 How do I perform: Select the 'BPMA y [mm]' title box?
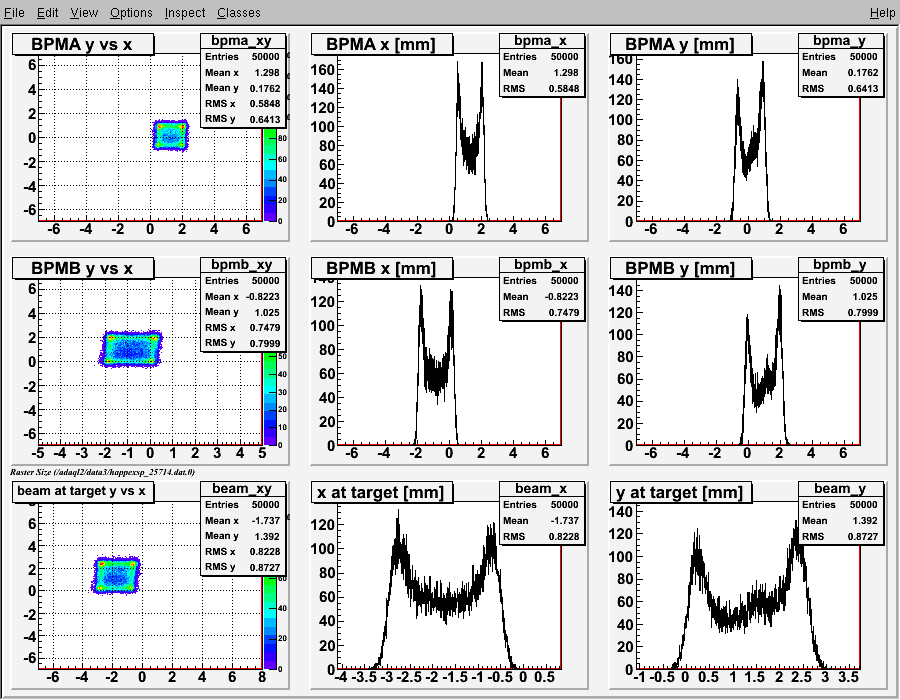pos(681,44)
